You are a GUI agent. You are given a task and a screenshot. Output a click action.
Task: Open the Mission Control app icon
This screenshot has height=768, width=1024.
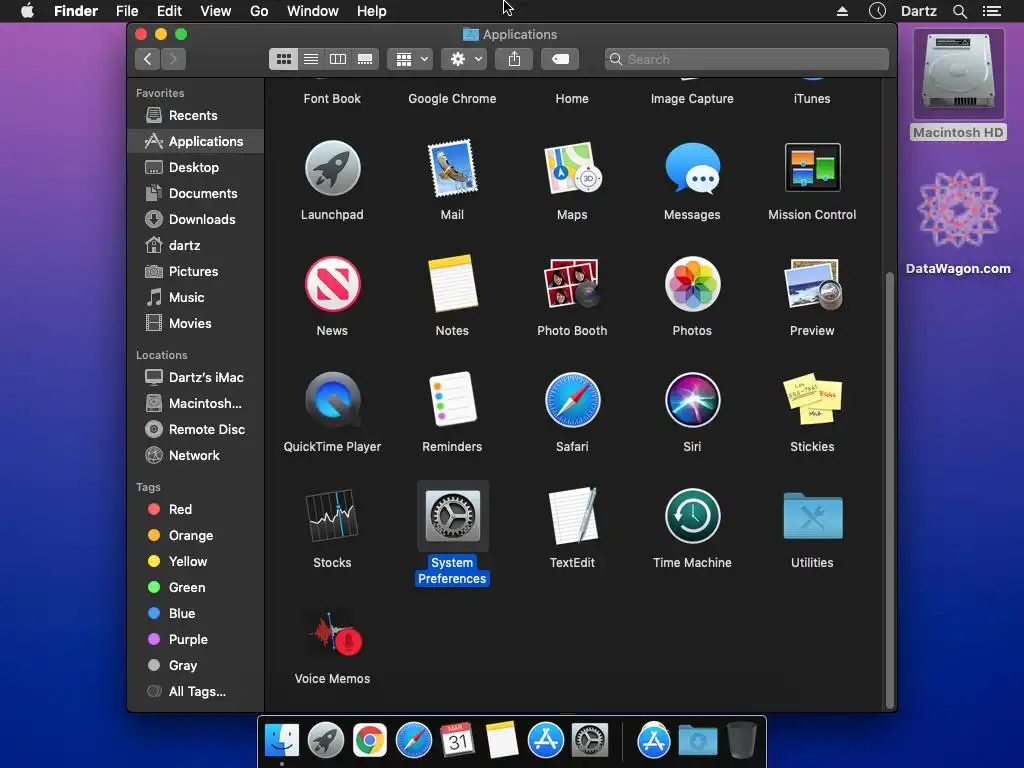point(812,167)
